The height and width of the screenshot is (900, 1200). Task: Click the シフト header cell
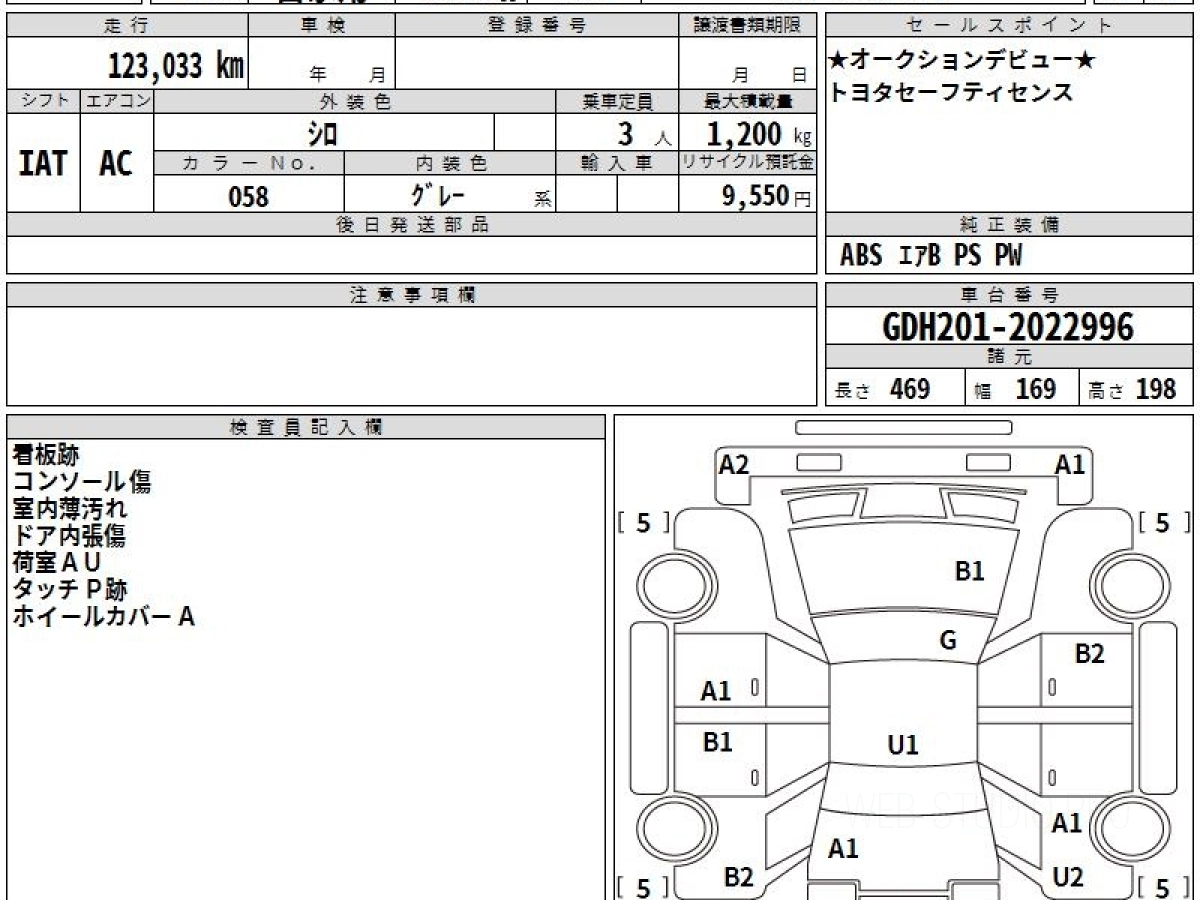tap(43, 101)
